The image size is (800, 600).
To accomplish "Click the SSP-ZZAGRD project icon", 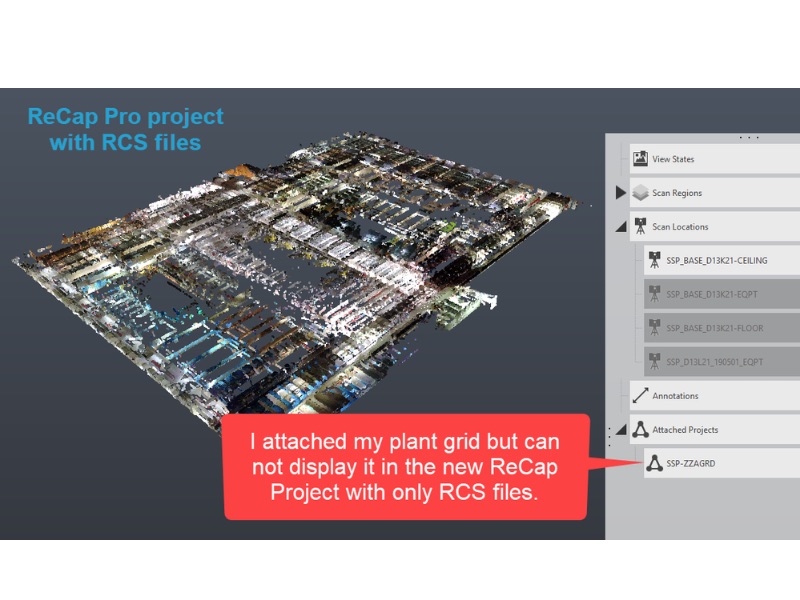I will [x=654, y=463].
